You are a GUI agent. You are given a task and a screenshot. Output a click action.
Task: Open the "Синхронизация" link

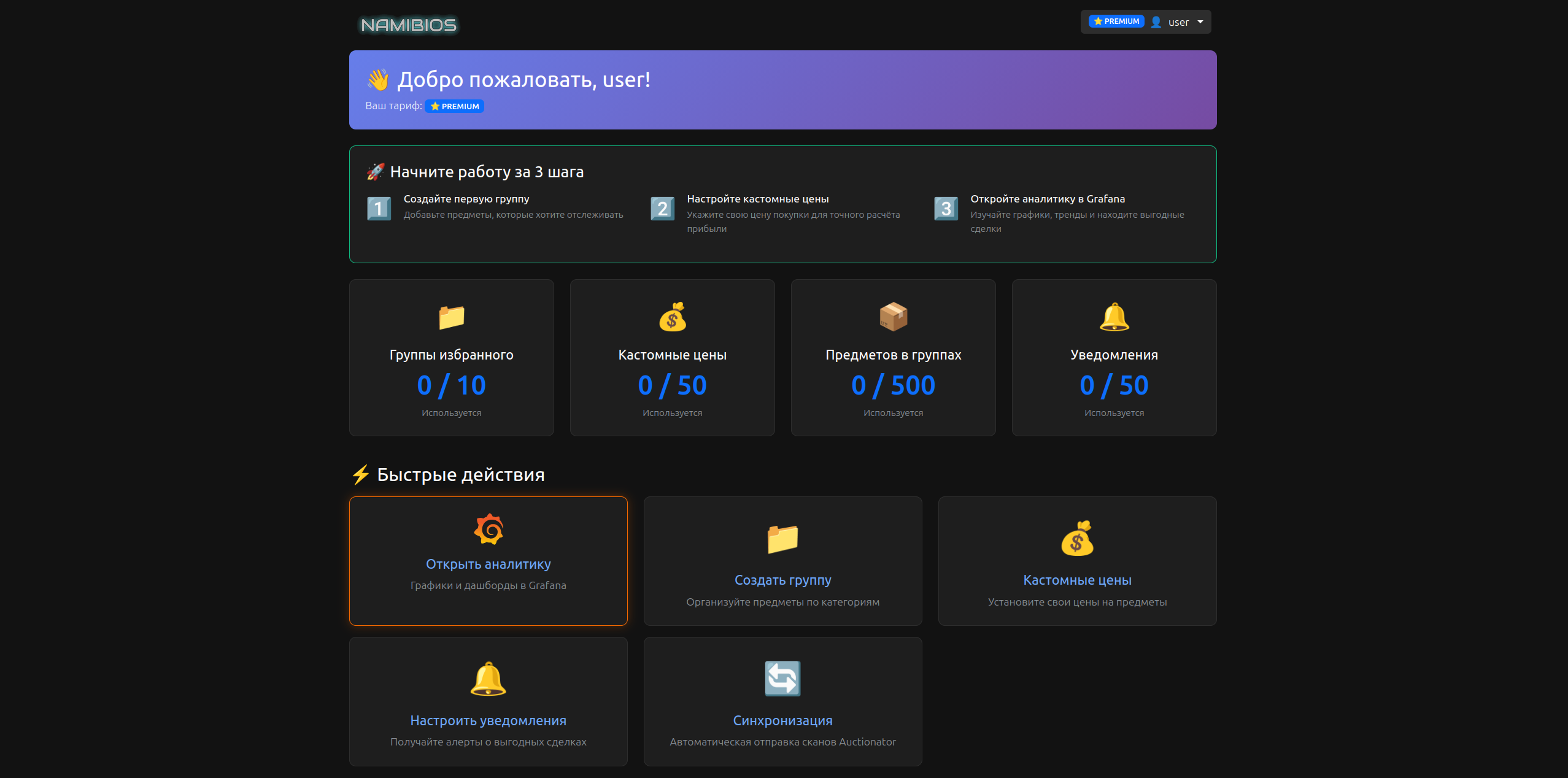[783, 720]
